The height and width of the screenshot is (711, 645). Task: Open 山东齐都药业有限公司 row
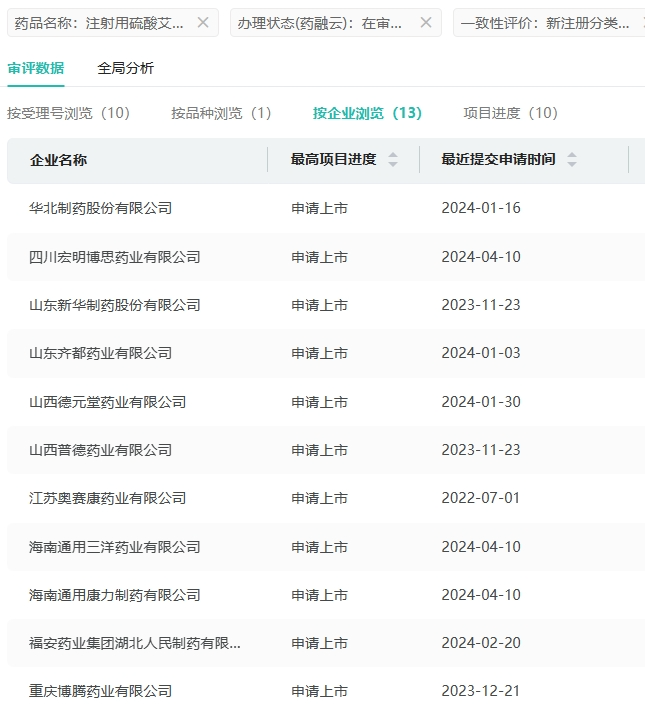point(326,353)
